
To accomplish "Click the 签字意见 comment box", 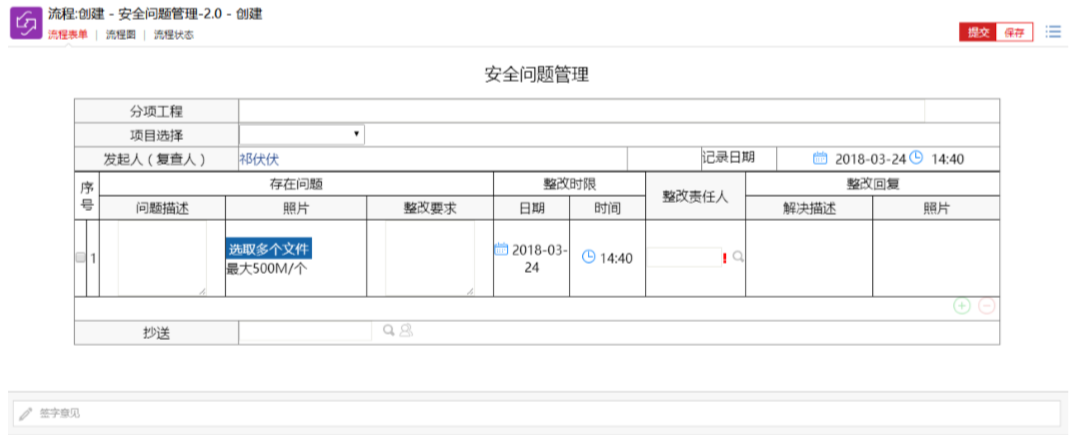I will (536, 413).
